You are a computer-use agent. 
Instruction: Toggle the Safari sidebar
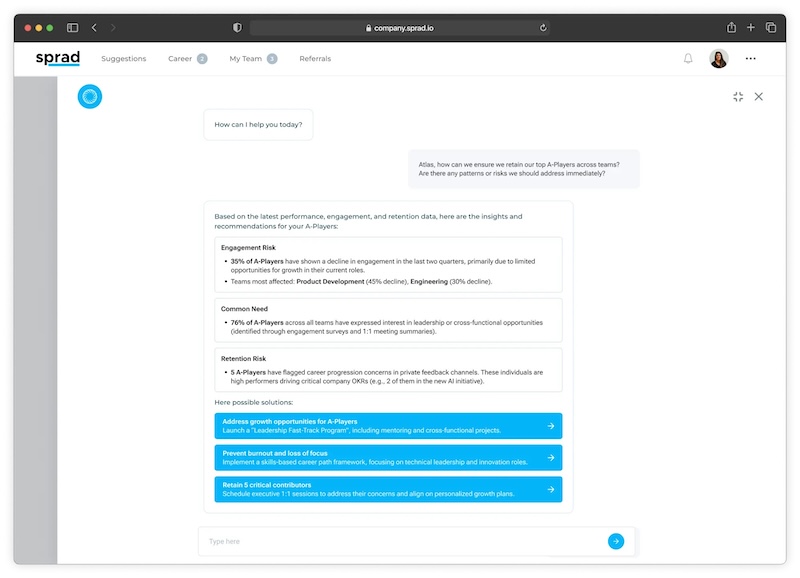72,28
